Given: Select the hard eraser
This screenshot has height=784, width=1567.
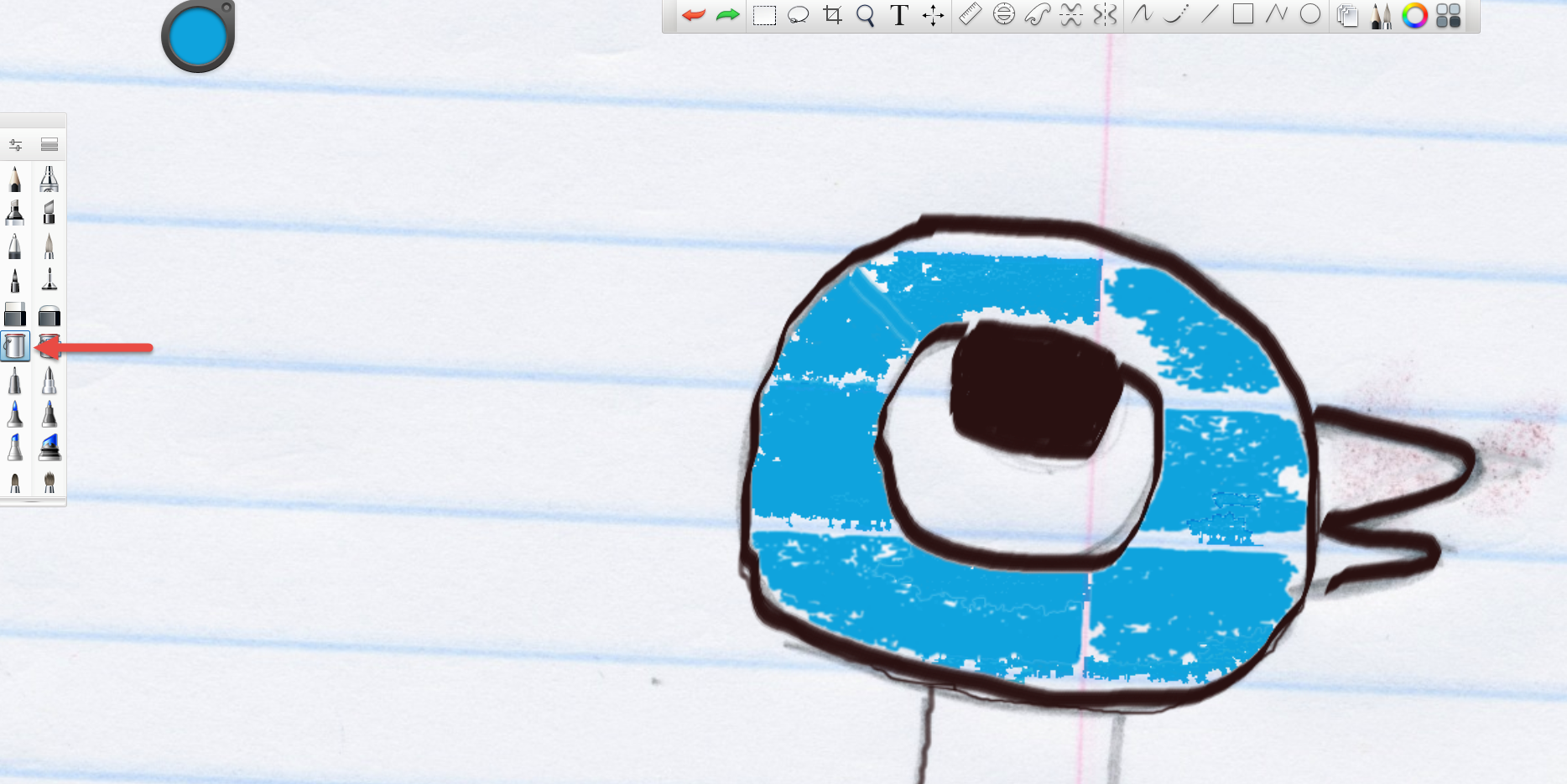Looking at the screenshot, I should point(15,314).
